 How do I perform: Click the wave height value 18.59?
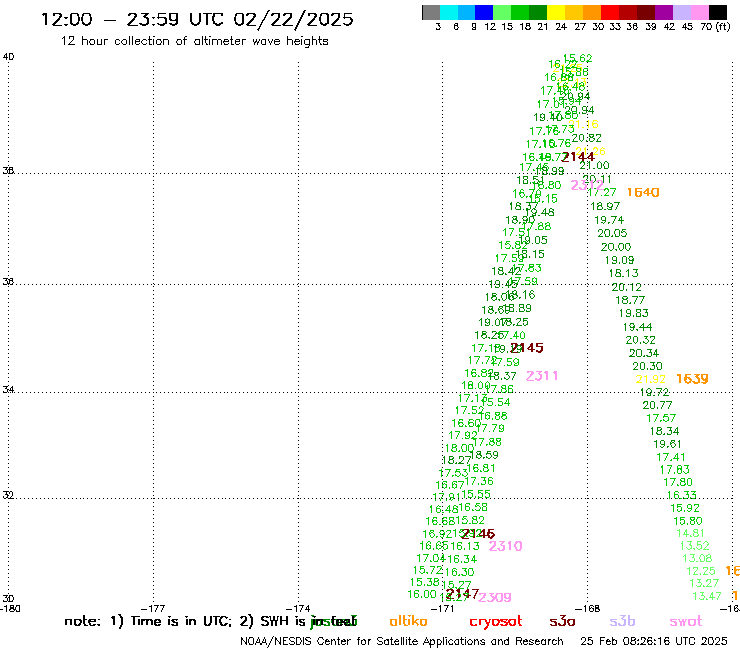tap(484, 455)
